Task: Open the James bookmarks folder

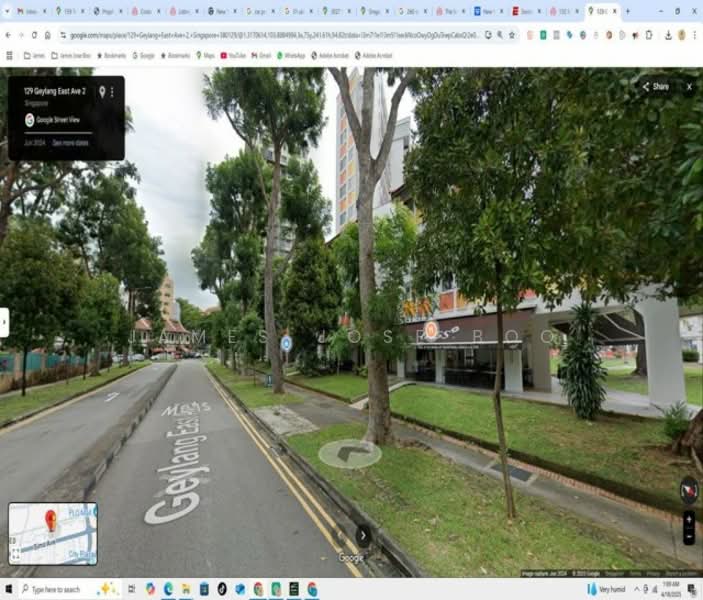Action: [x=35, y=56]
